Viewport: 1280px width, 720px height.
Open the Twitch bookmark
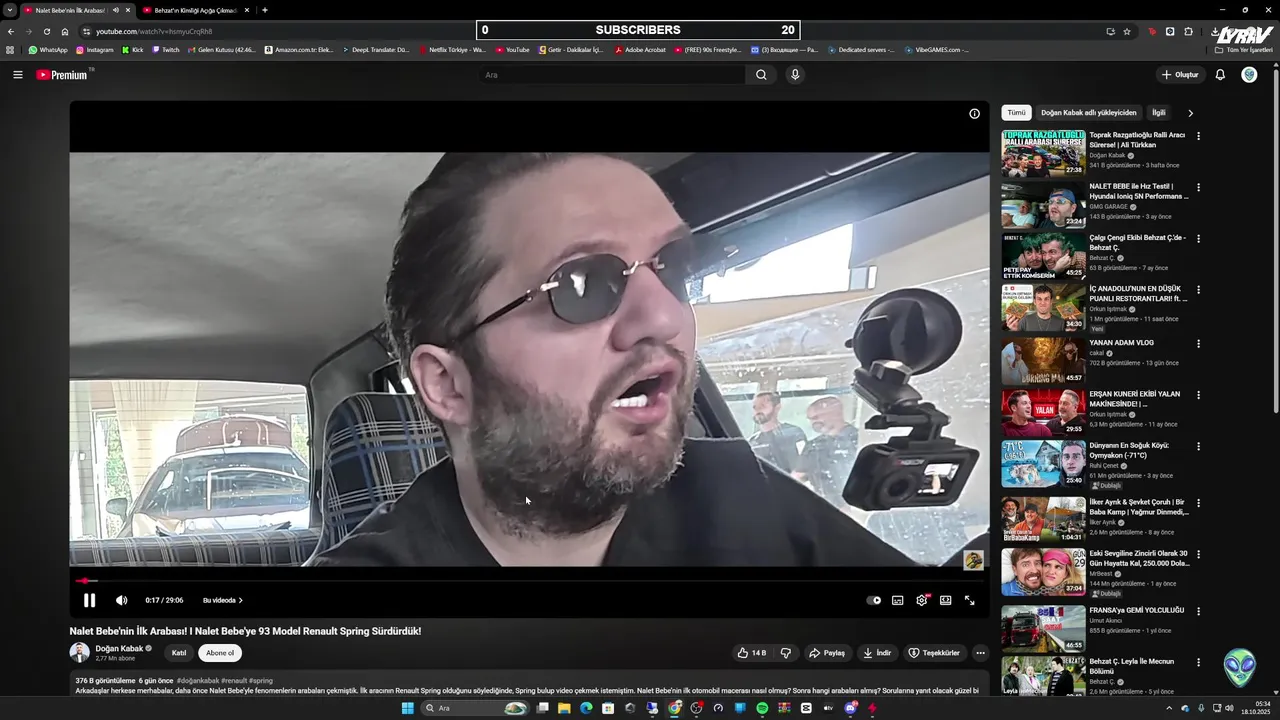pos(166,49)
